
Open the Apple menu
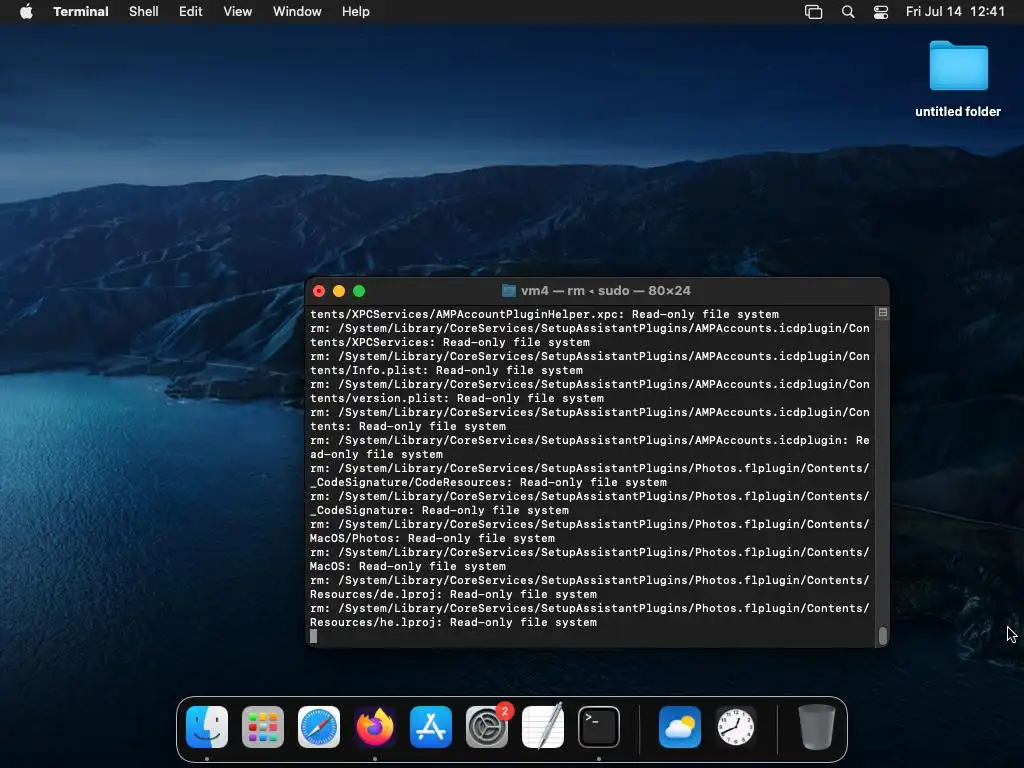click(26, 12)
